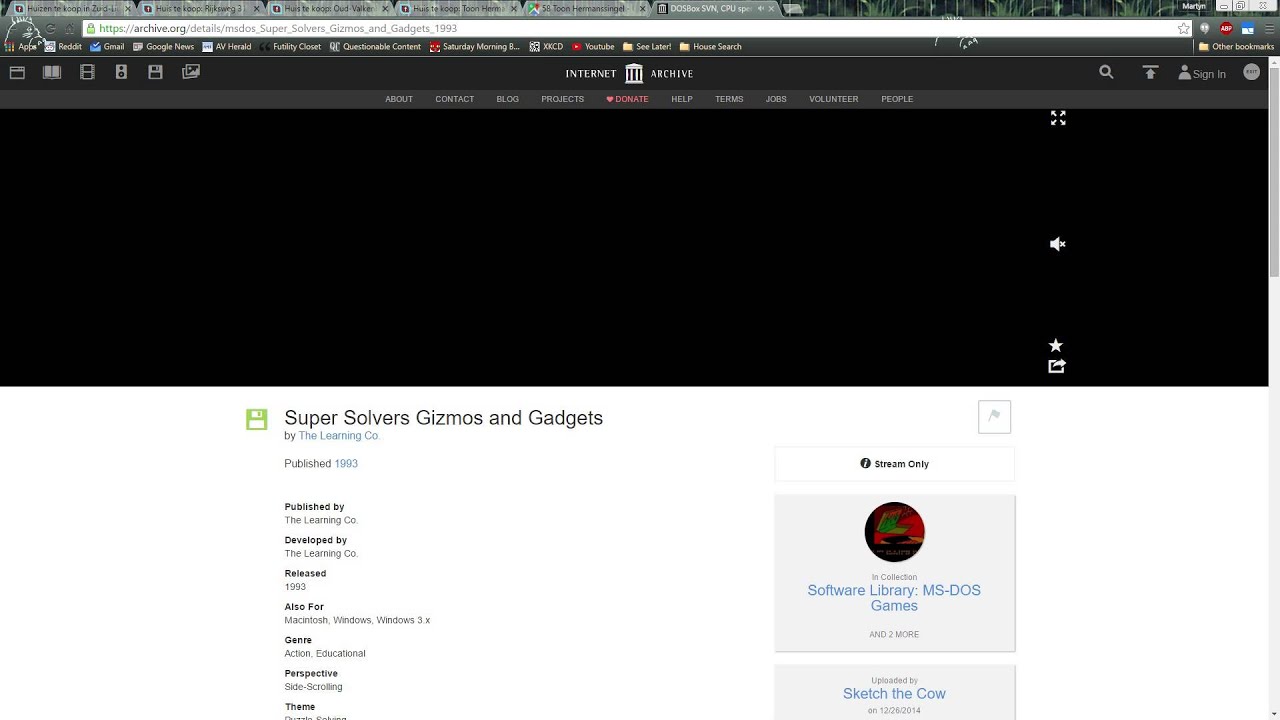Click the Internet Archive logo
This screenshot has height=720, width=1280.
point(629,73)
